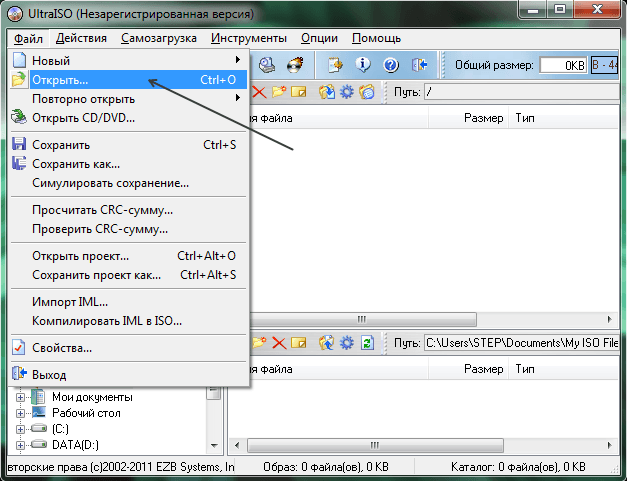Screen dimensions: 627x481
Task: Open the blue info bubble icon
Action: coord(363,65)
